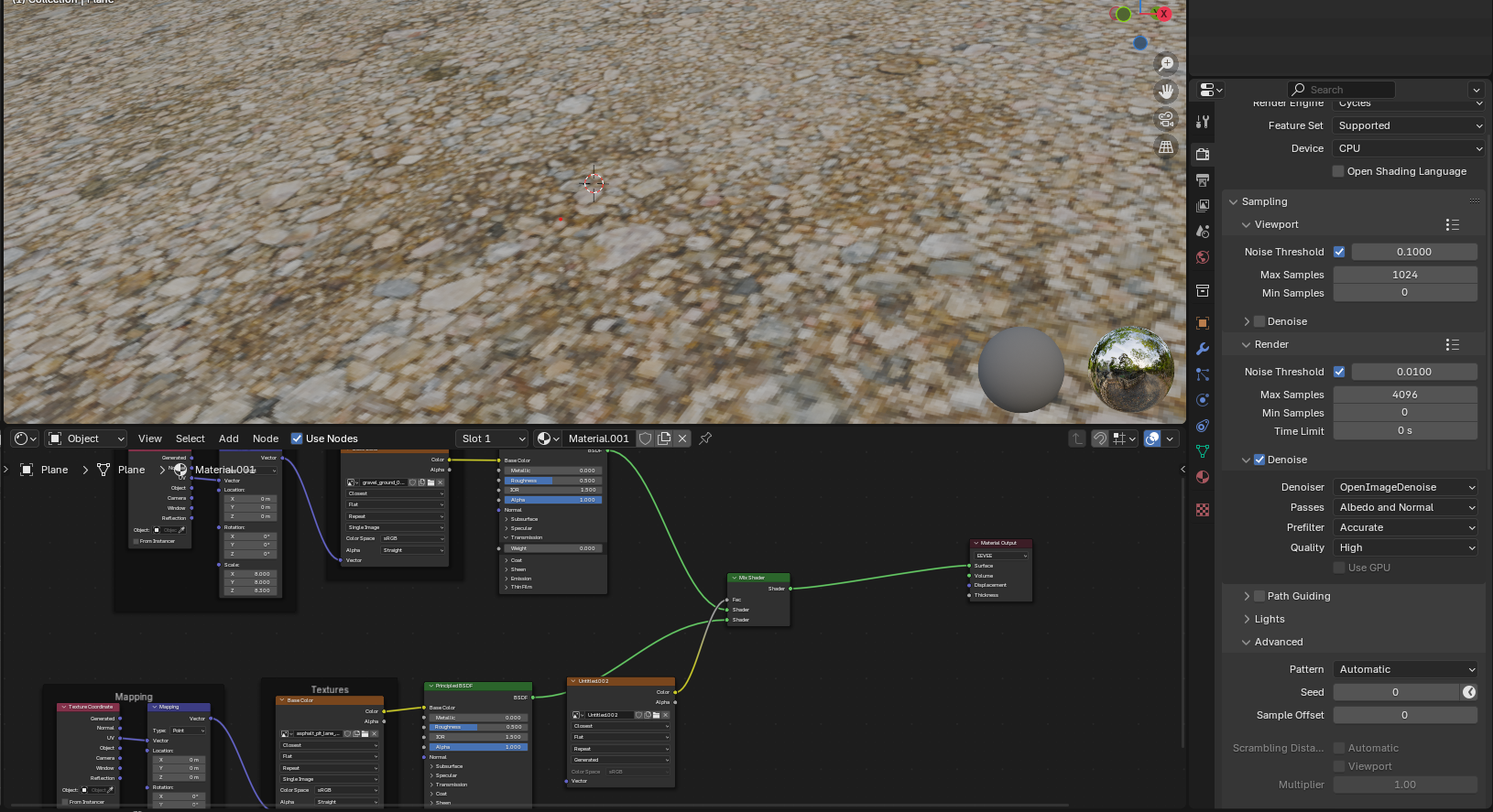Image resolution: width=1493 pixels, height=812 pixels.
Task: Open Slot 1 material slot dropdown
Action: tap(493, 438)
